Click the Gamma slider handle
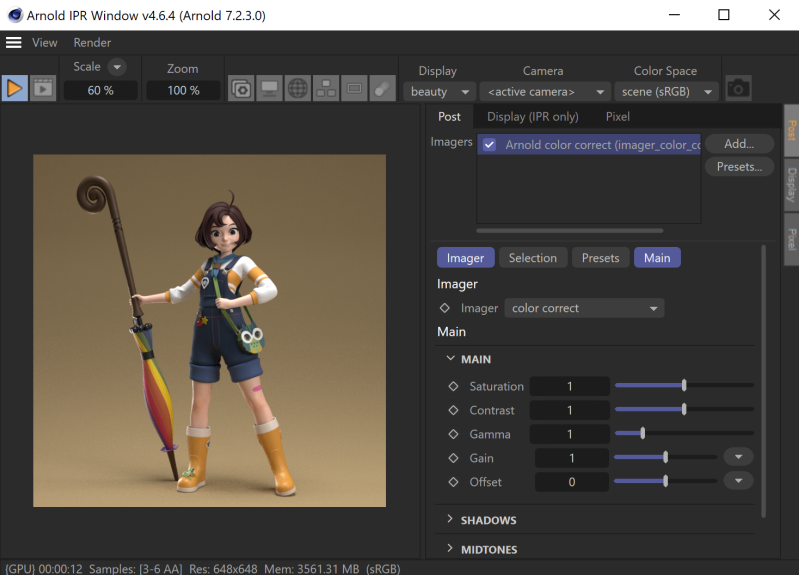799x575 pixels. pyautogui.click(x=643, y=433)
